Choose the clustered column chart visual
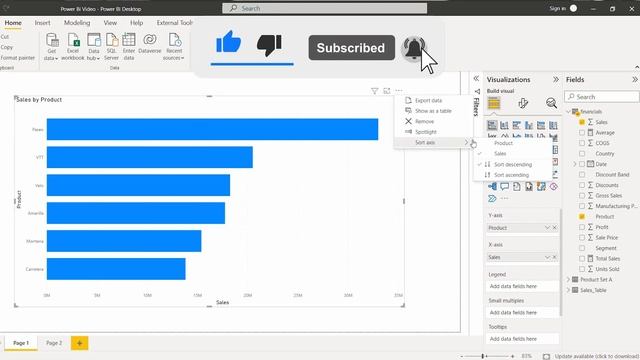The width and height of the screenshot is (640, 360). [529, 125]
